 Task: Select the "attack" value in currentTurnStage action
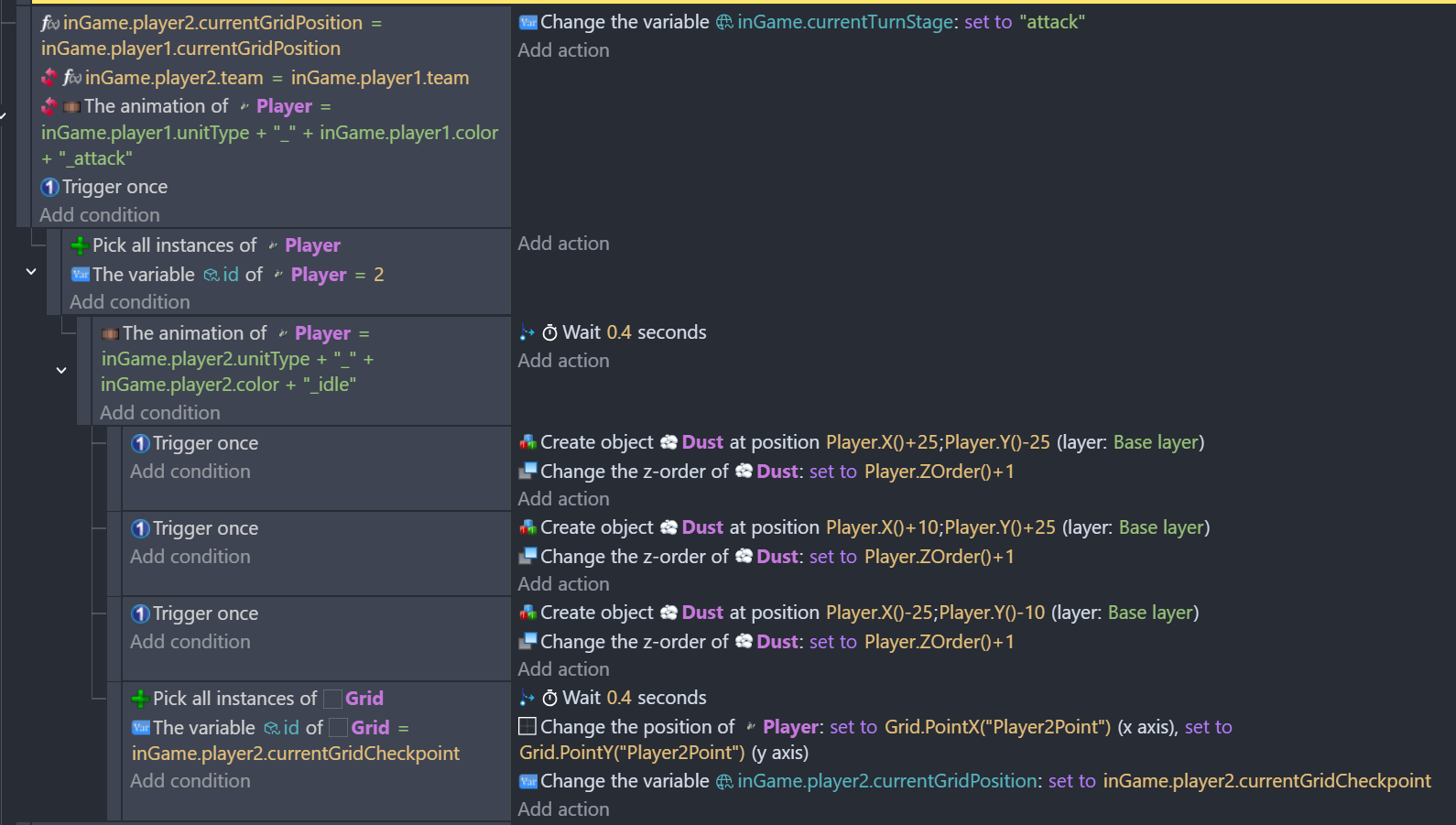point(1052,22)
